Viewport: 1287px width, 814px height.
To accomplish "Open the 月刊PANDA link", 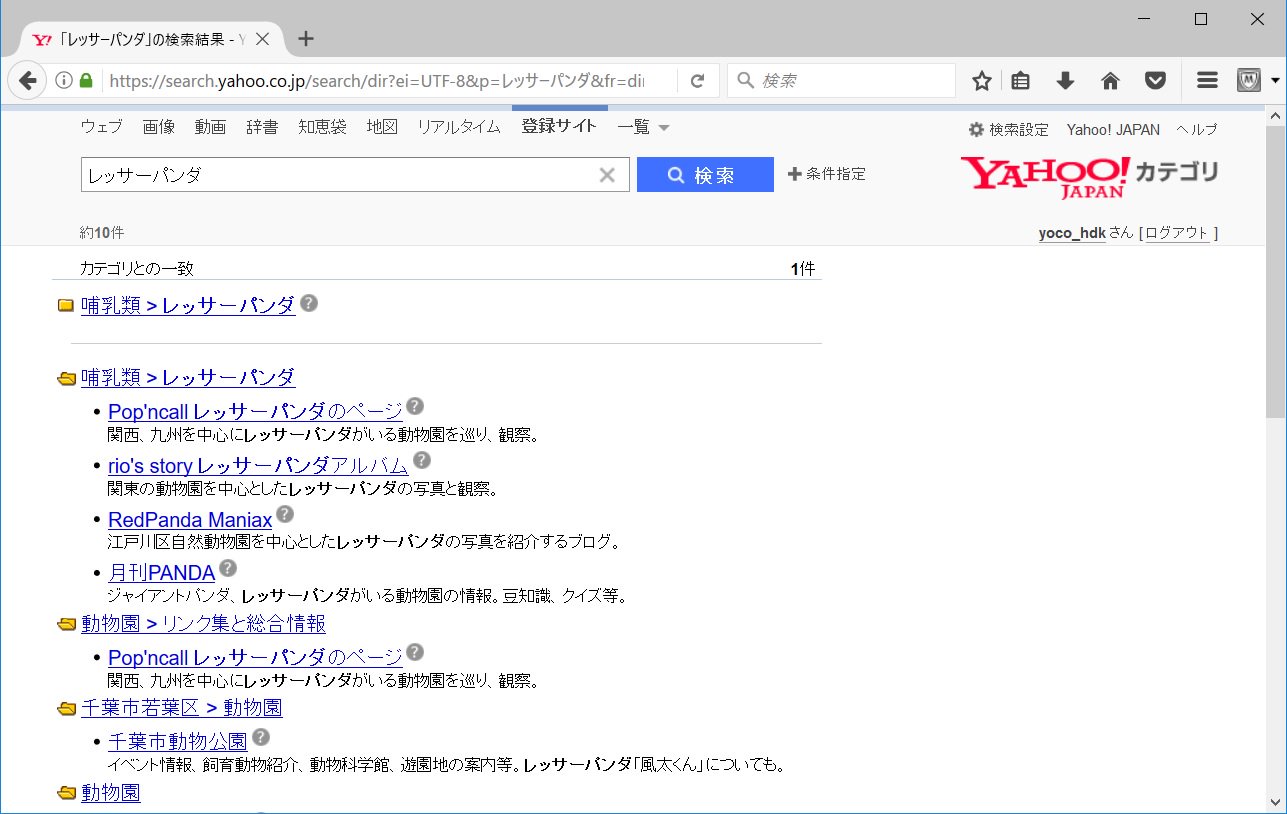I will tap(161, 573).
